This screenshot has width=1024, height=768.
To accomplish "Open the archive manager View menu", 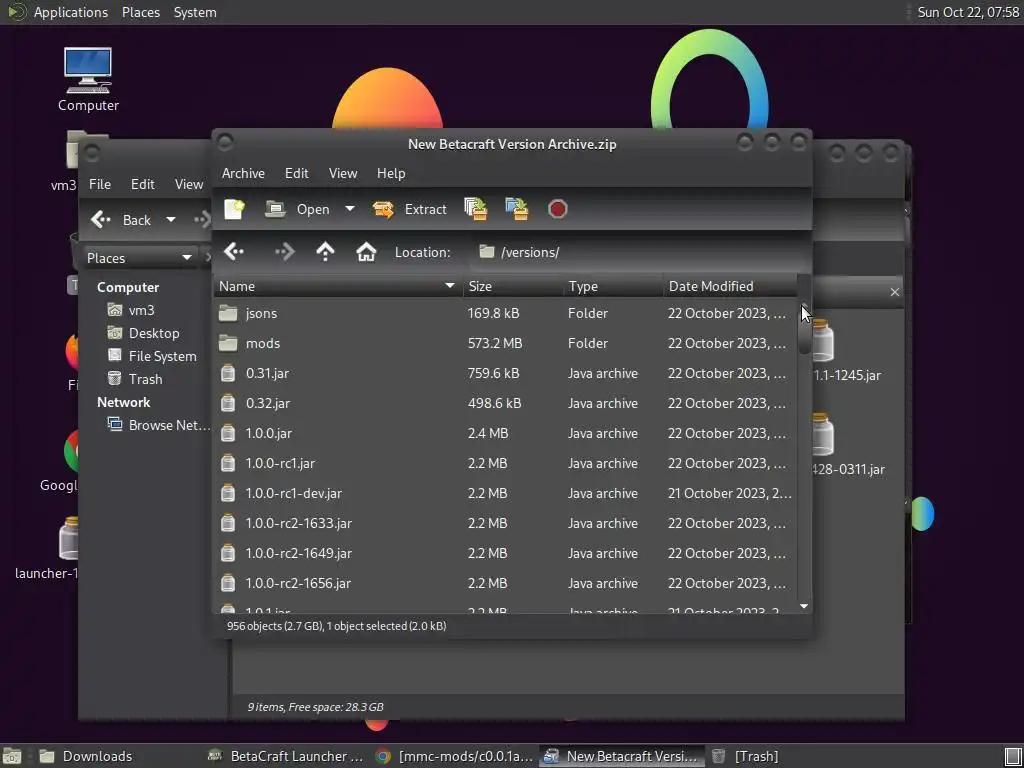I will click(343, 173).
